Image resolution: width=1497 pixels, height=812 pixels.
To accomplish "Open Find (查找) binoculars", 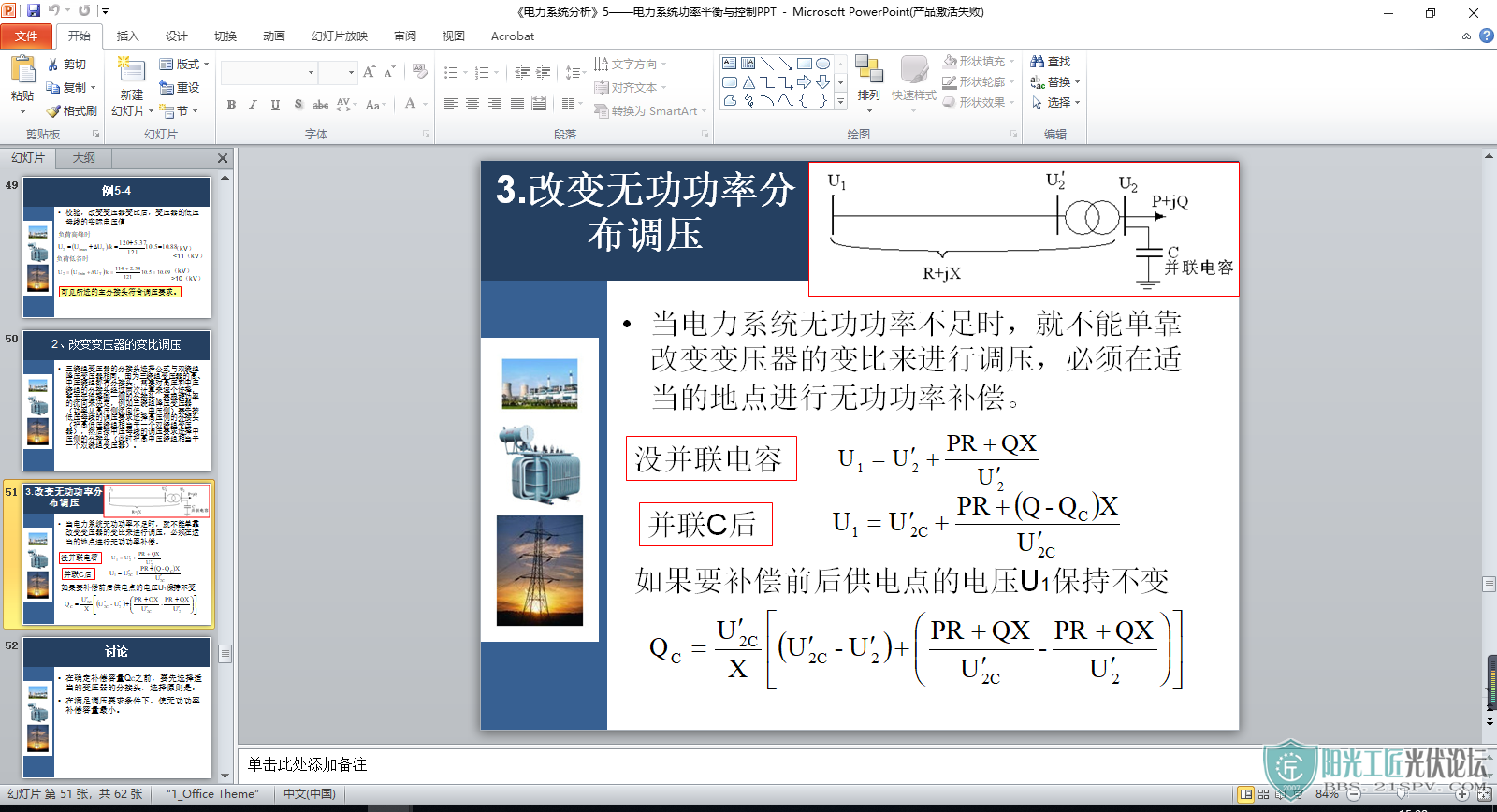I will tap(1050, 61).
